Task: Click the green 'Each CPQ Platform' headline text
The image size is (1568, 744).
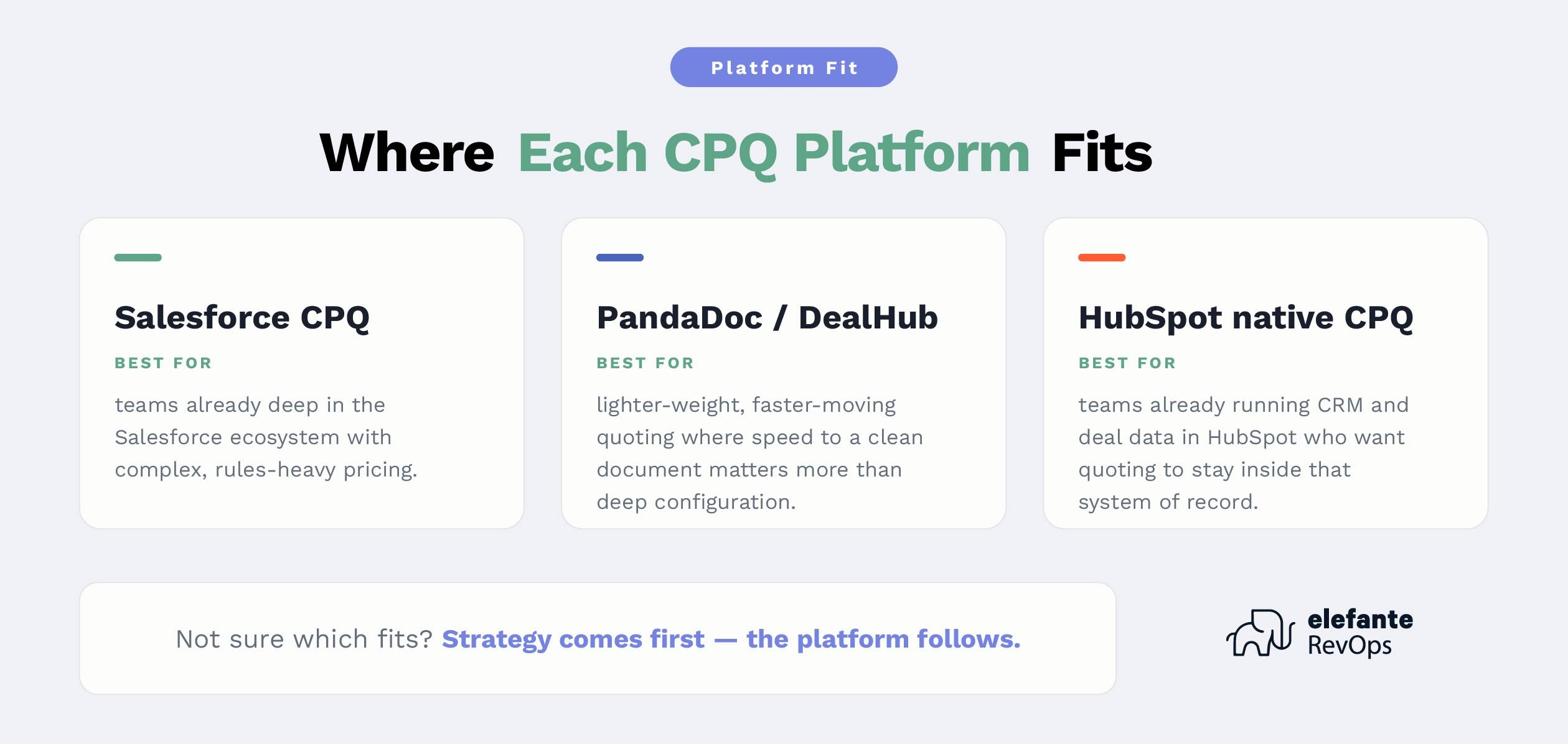Action: 774,153
